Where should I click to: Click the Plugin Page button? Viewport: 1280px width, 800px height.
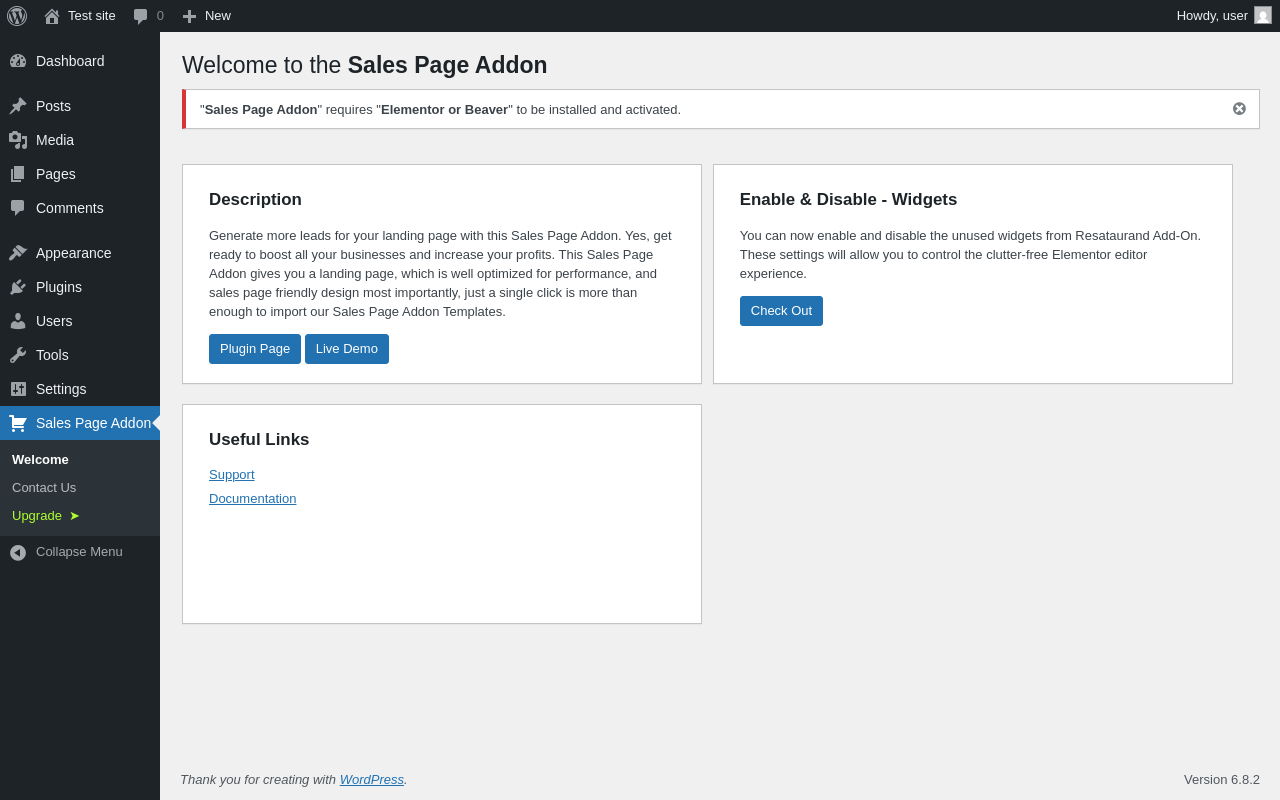[x=255, y=349]
